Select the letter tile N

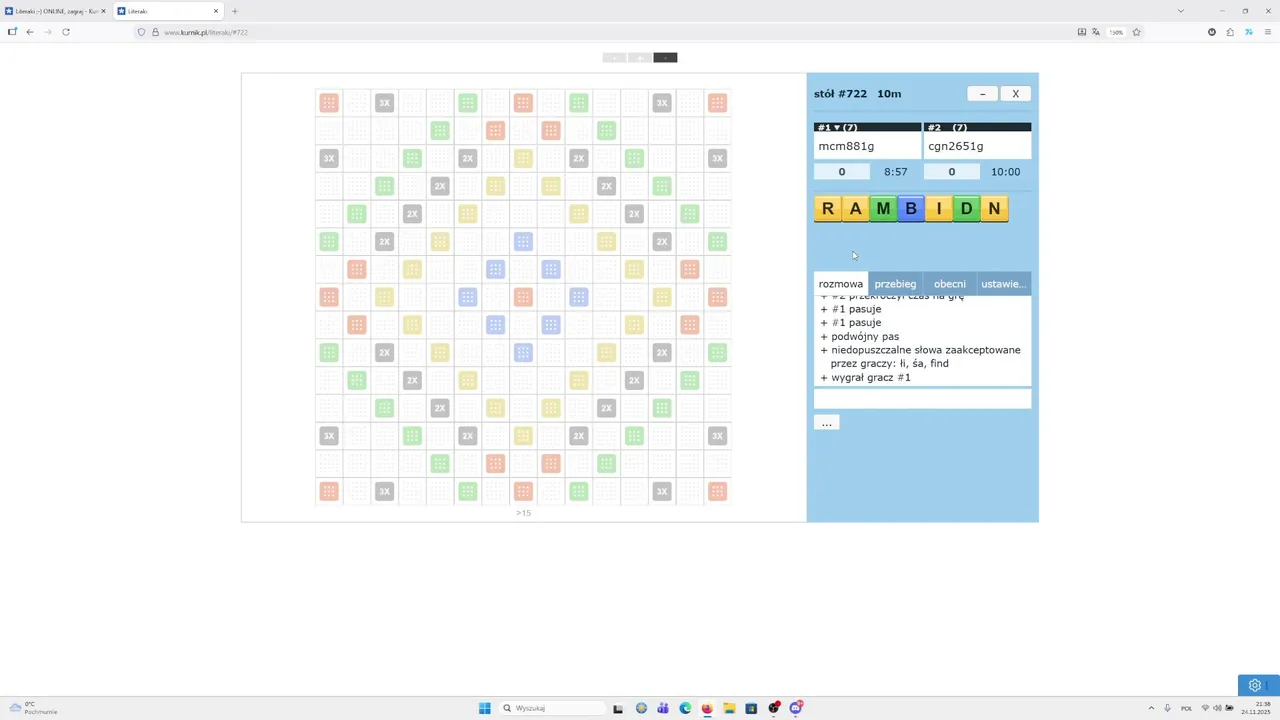(x=994, y=209)
